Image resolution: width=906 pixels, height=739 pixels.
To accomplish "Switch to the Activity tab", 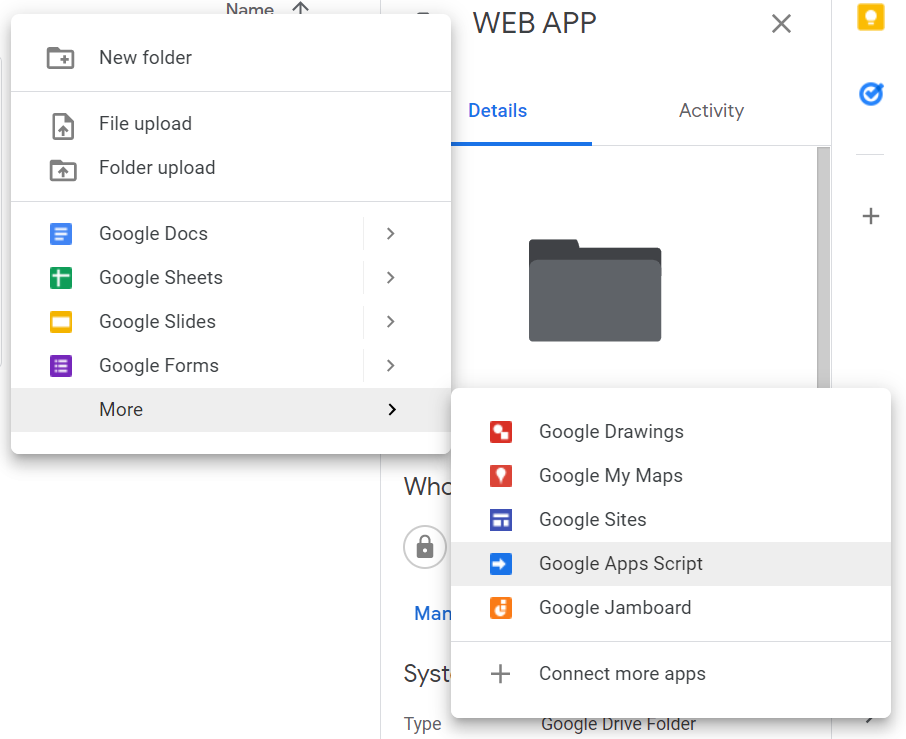I will [711, 110].
